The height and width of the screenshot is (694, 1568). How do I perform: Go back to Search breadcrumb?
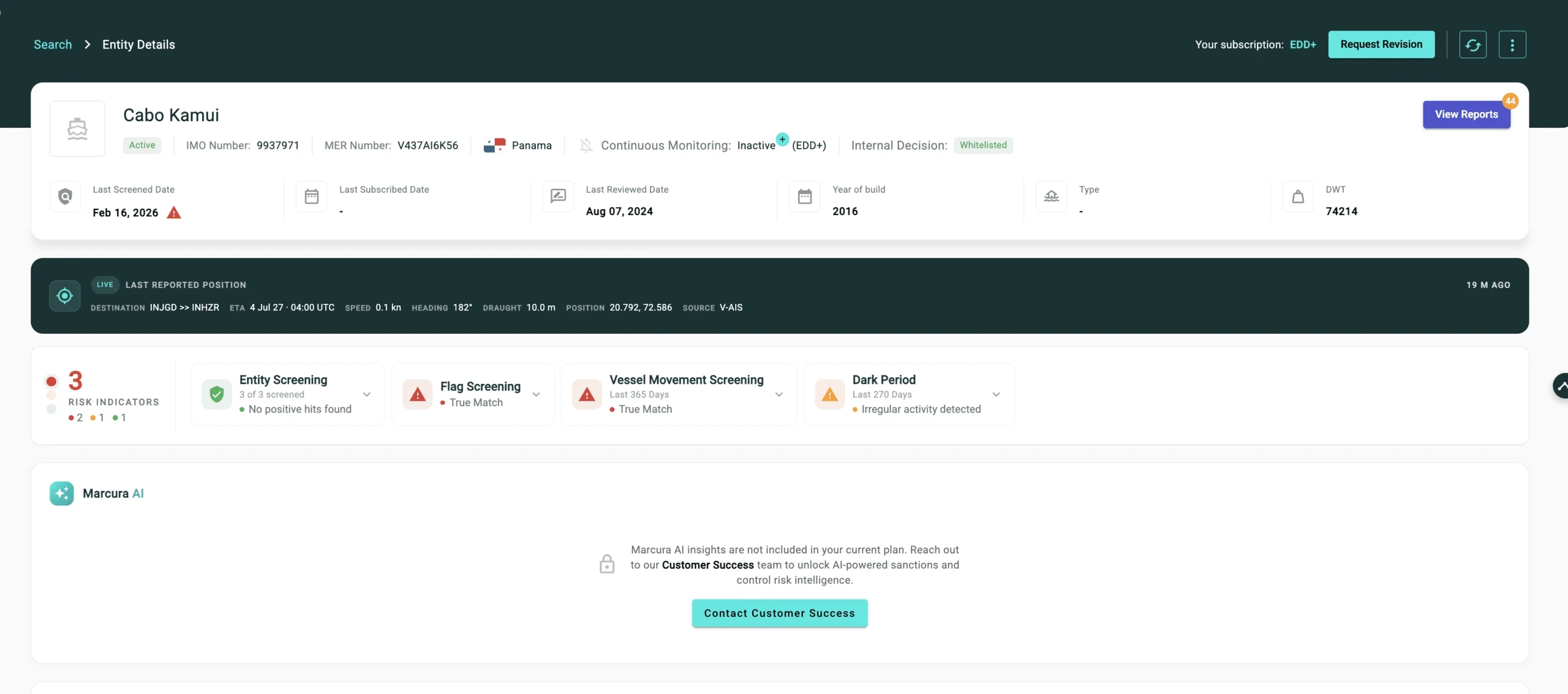(x=53, y=45)
